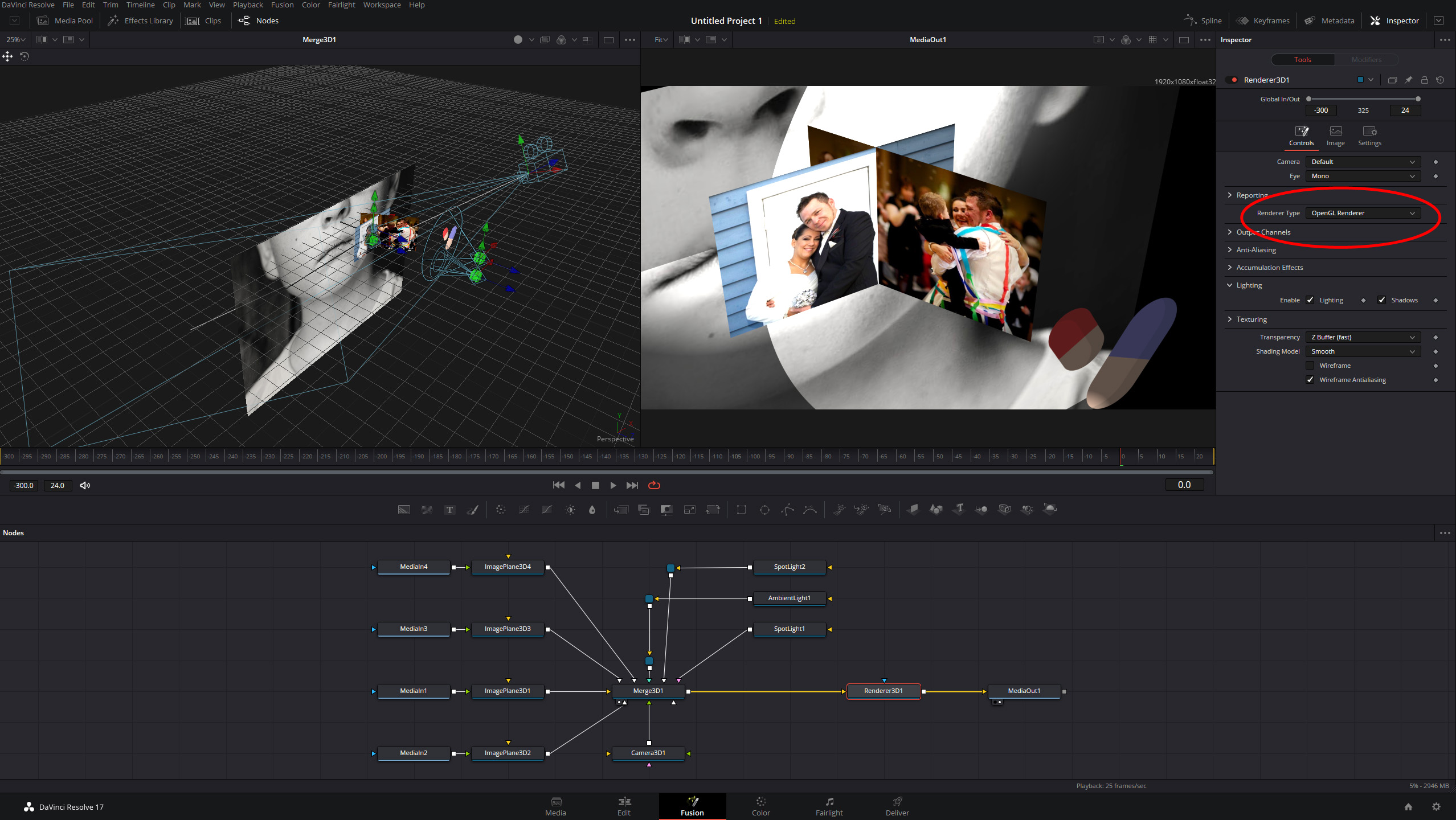
Task: Switch Inspector to Modifiers
Action: click(x=1366, y=59)
